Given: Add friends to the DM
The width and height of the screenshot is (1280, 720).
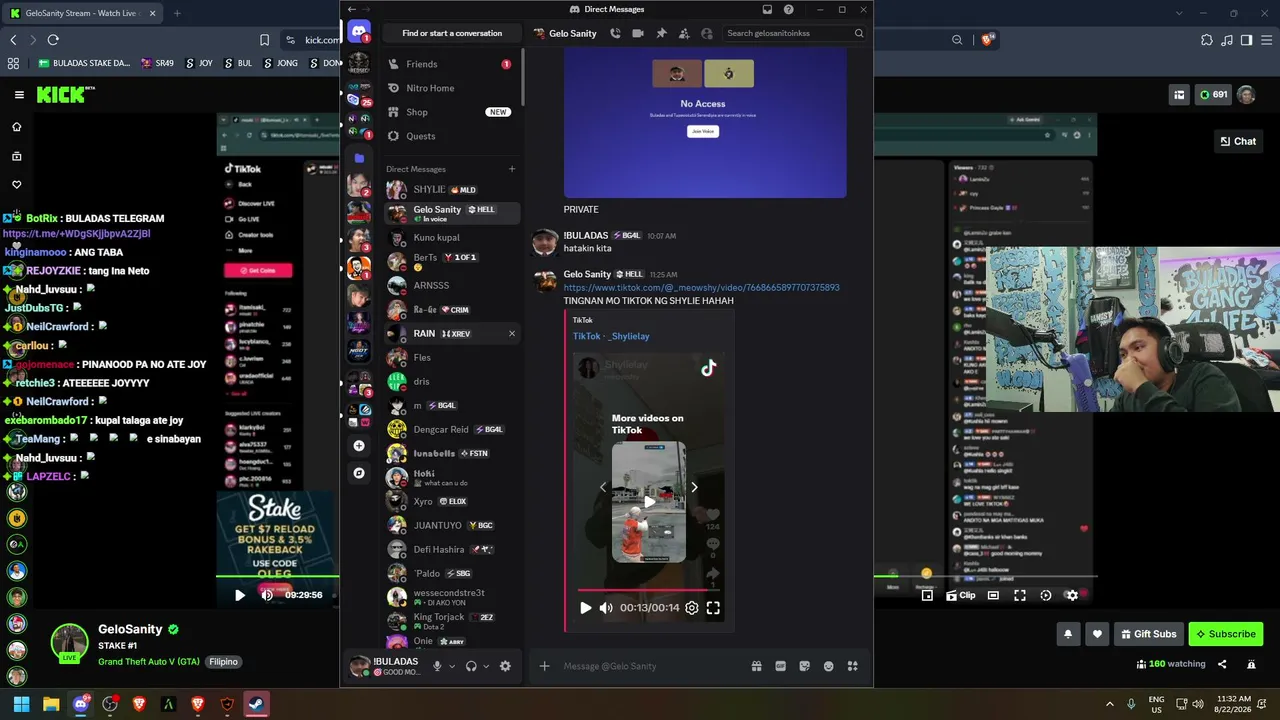Looking at the screenshot, I should [x=684, y=33].
